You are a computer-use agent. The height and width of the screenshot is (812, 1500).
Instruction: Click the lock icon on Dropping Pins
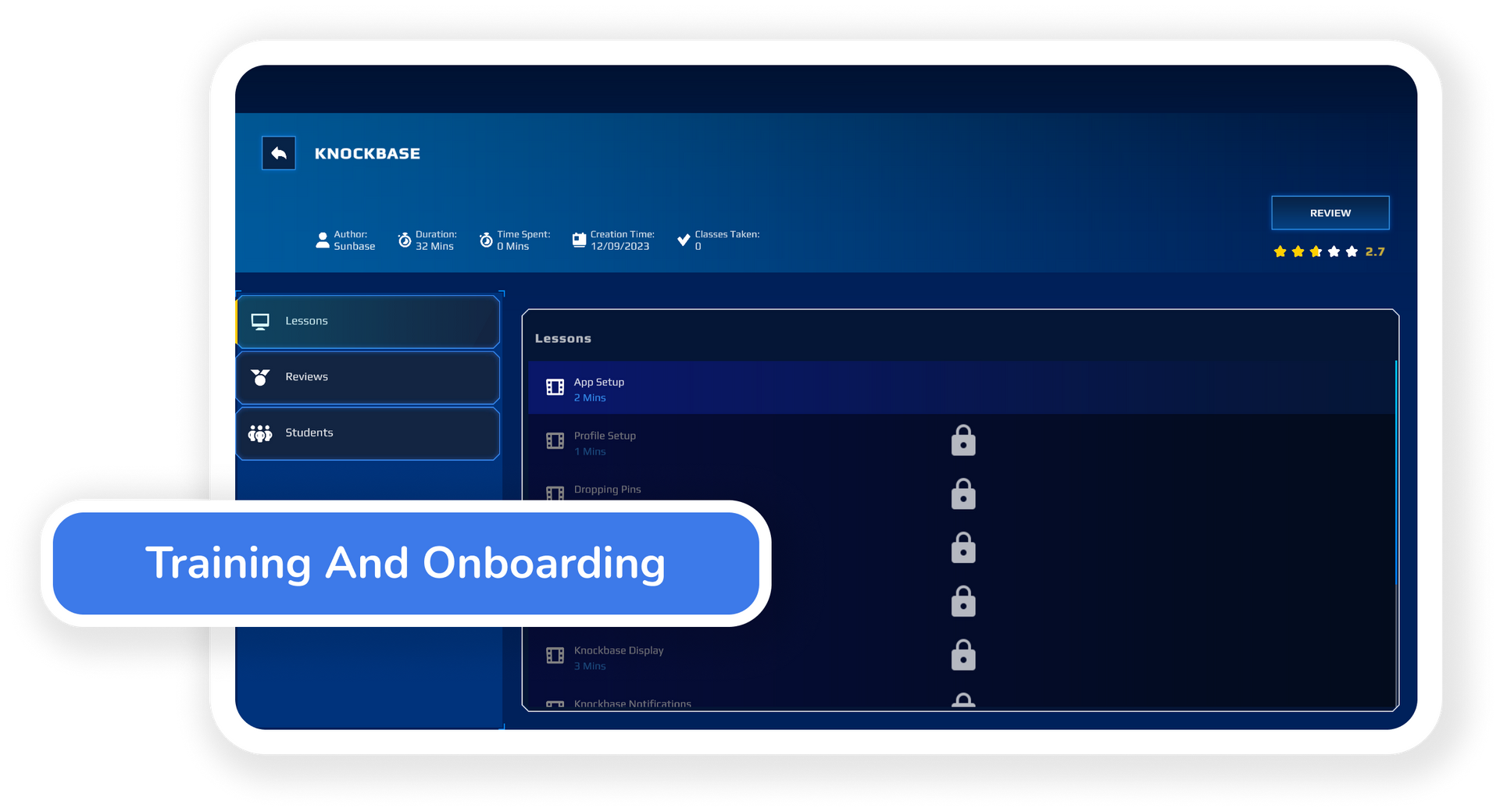pos(963,494)
